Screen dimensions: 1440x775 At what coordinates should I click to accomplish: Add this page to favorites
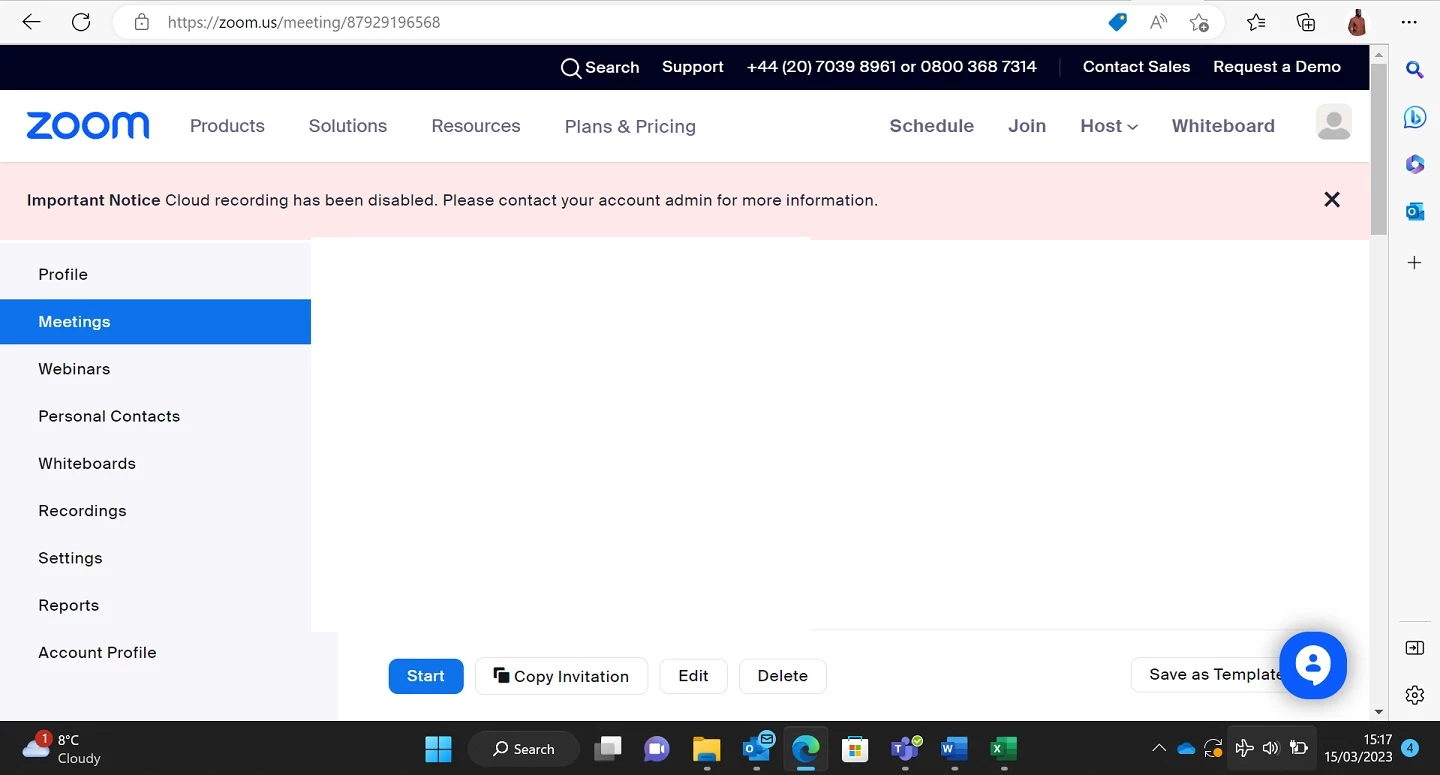tap(1199, 22)
